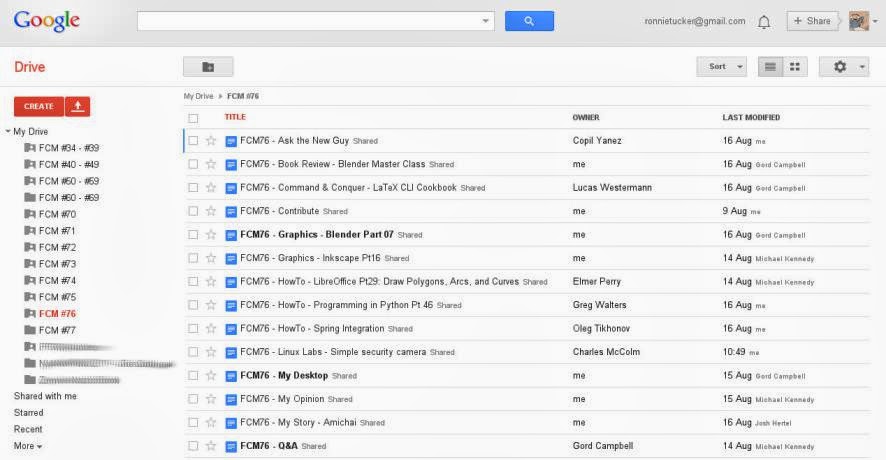Switch to grid view icon
The height and width of the screenshot is (460, 886).
(x=795, y=67)
